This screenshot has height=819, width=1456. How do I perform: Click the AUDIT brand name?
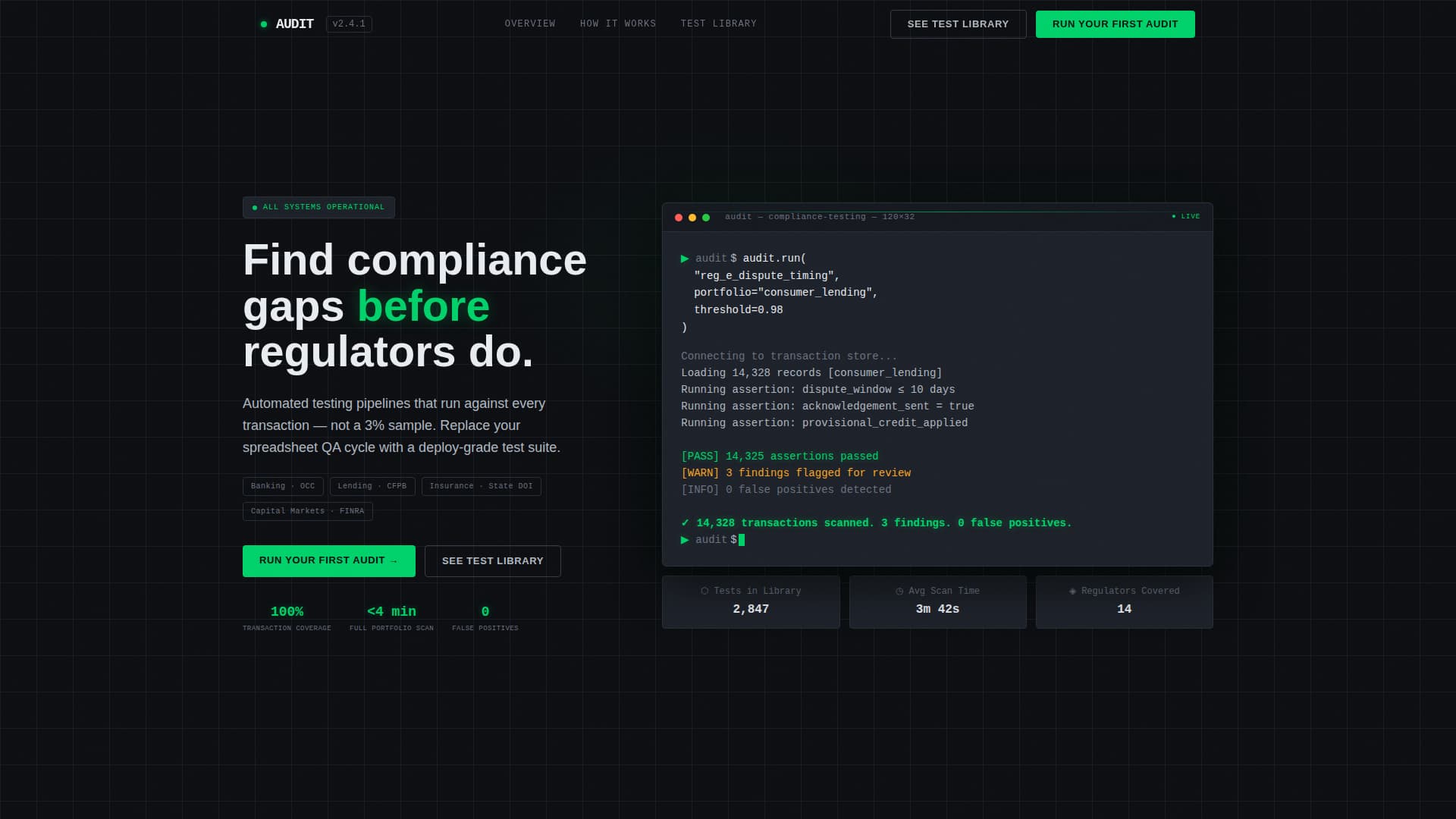tap(295, 24)
